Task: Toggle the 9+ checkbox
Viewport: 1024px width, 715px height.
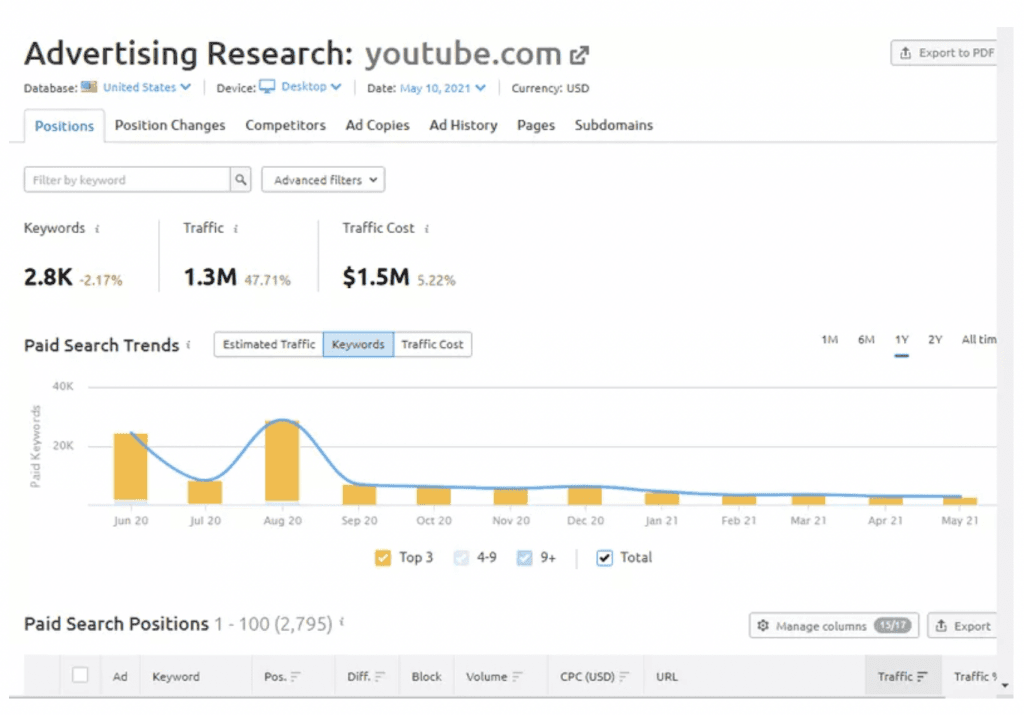Action: point(524,558)
